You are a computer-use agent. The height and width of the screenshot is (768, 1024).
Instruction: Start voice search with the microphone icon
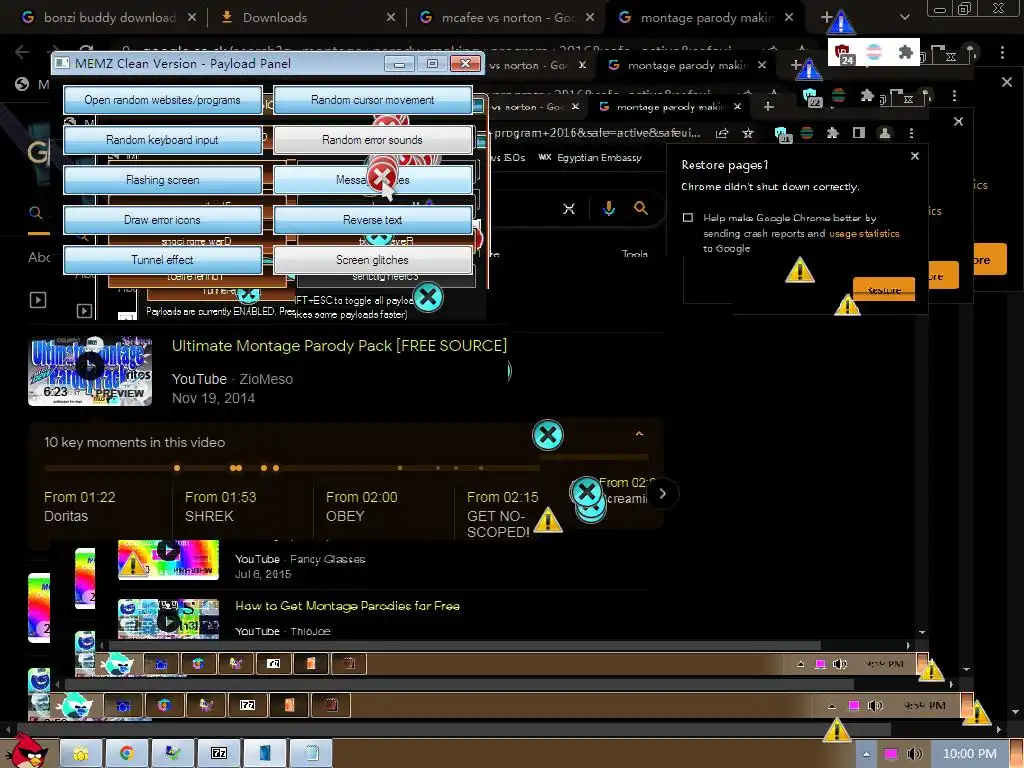coord(609,208)
